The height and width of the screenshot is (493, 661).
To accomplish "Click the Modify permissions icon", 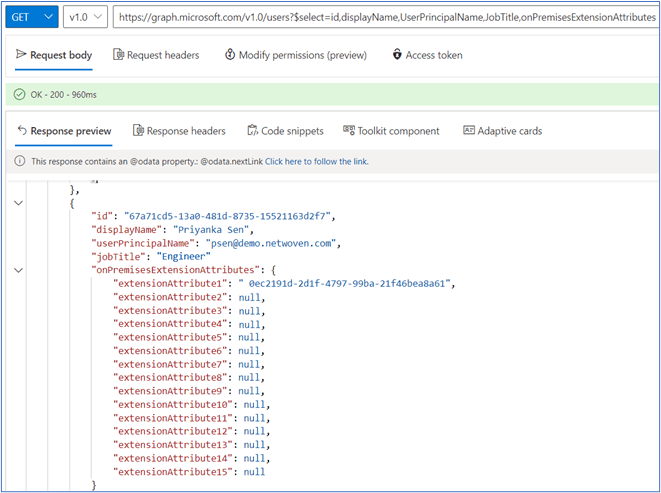I will pyautogui.click(x=230, y=54).
